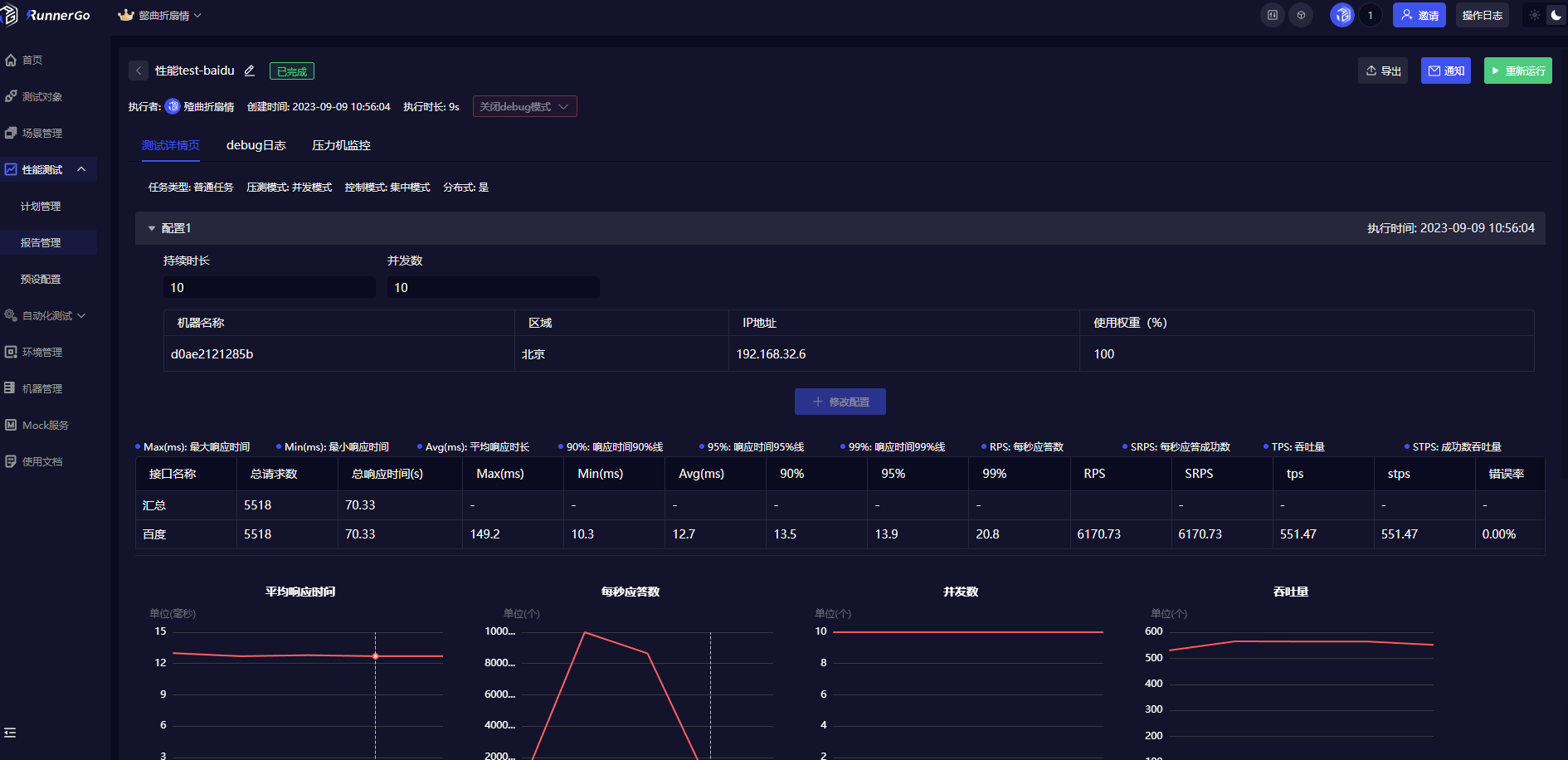Click the 持续时长 input field

pyautogui.click(x=270, y=287)
